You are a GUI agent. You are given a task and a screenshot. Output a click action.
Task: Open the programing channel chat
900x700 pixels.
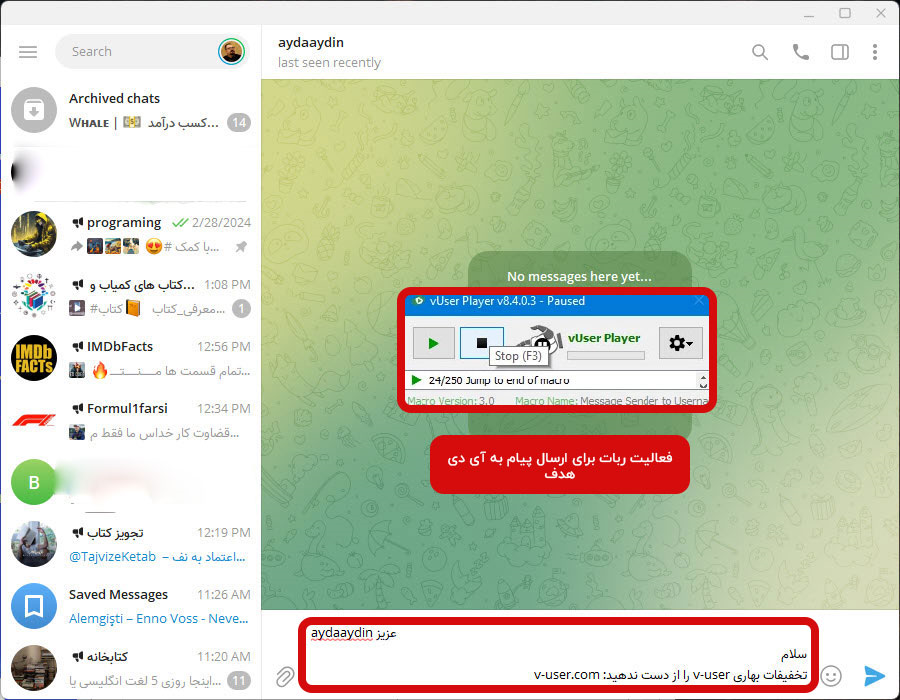click(x=131, y=234)
